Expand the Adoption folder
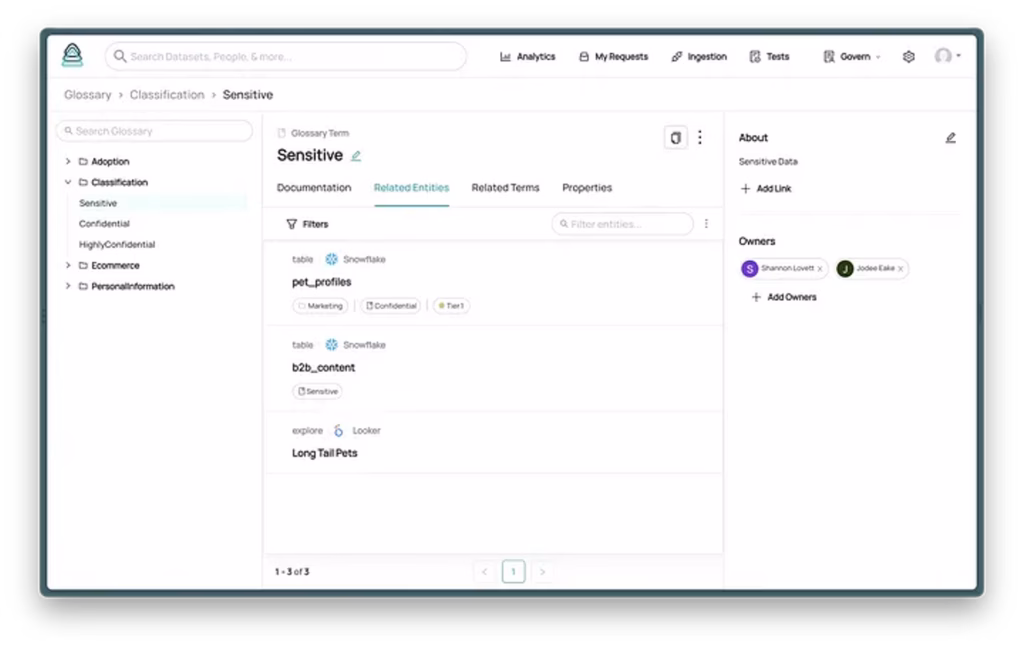The height and width of the screenshot is (650, 1024). coord(68,162)
